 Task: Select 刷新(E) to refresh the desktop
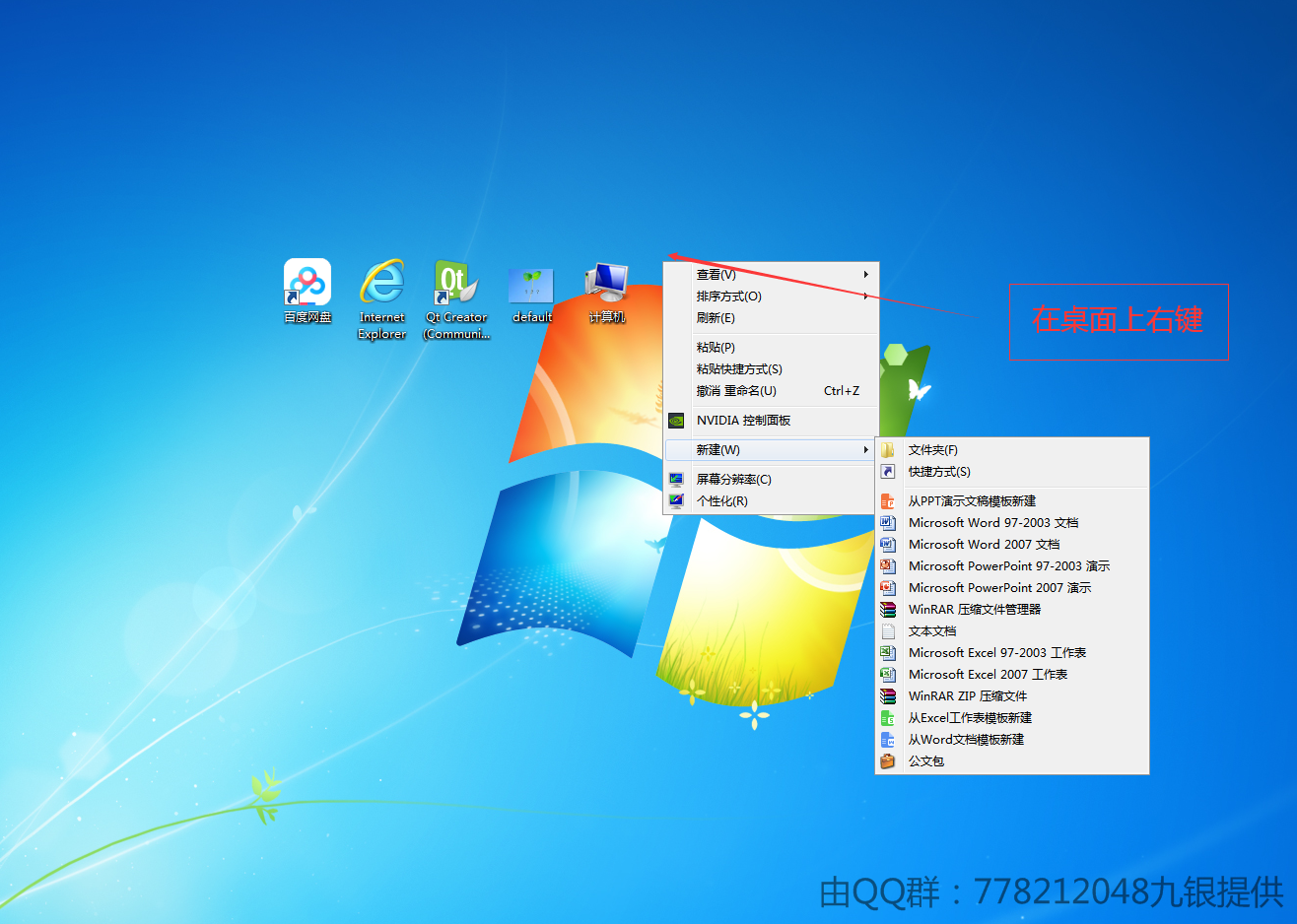point(771,318)
